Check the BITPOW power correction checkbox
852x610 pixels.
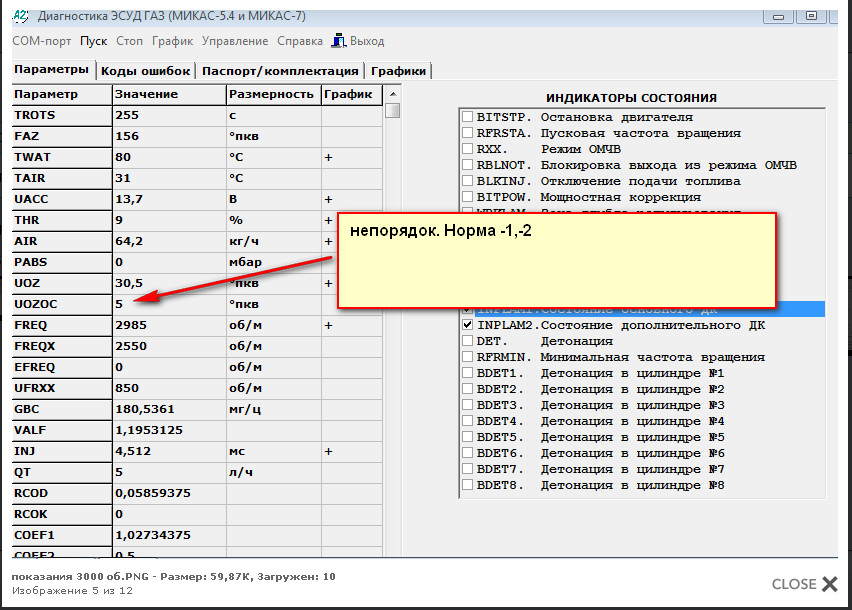[467, 197]
